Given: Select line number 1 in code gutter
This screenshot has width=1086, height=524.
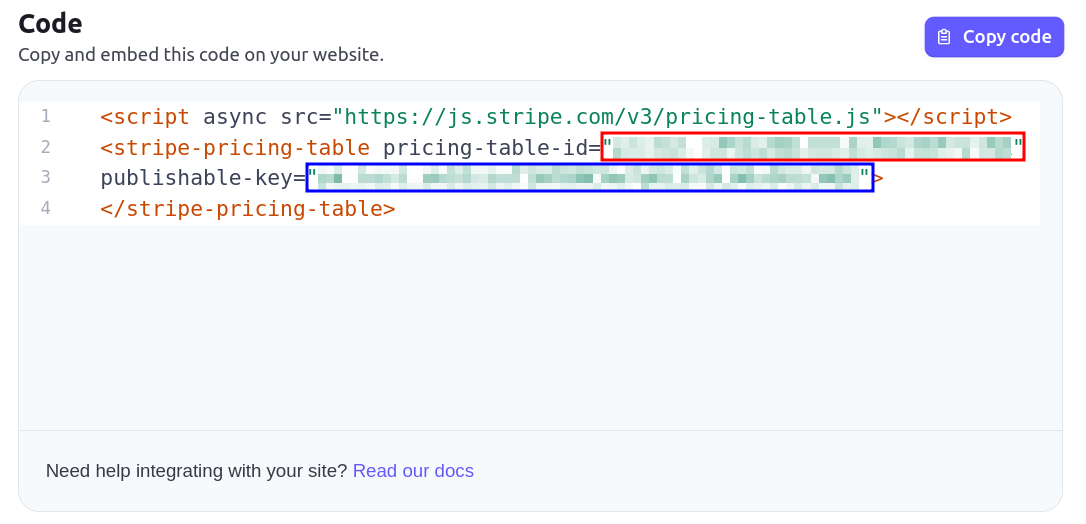Looking at the screenshot, I should tap(46, 116).
